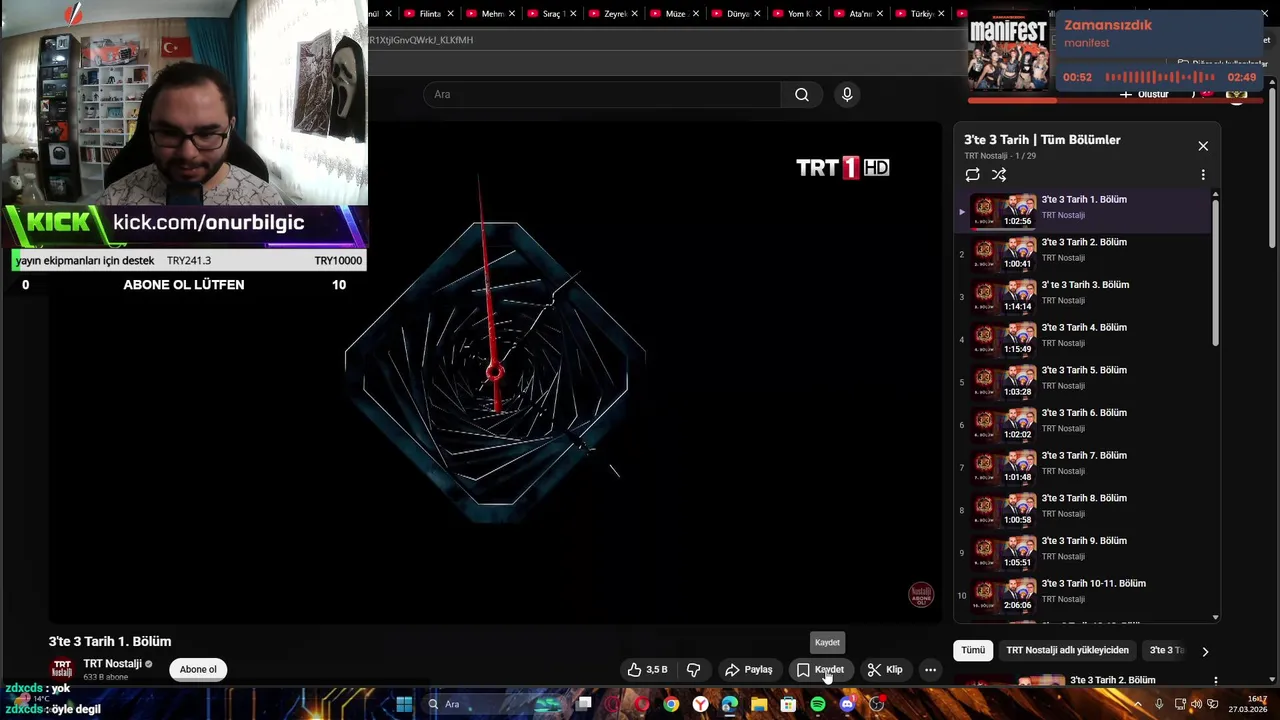The image size is (1280, 720).
Task: Open File Explorer from the taskbar
Action: tap(759, 704)
